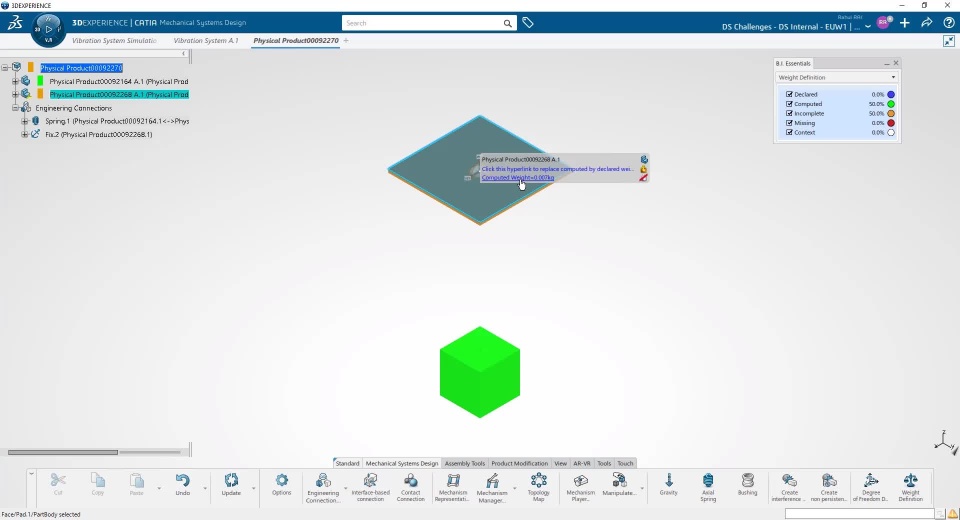Expand the Fix.2 tree node
The height and width of the screenshot is (520, 960).
[24, 134]
